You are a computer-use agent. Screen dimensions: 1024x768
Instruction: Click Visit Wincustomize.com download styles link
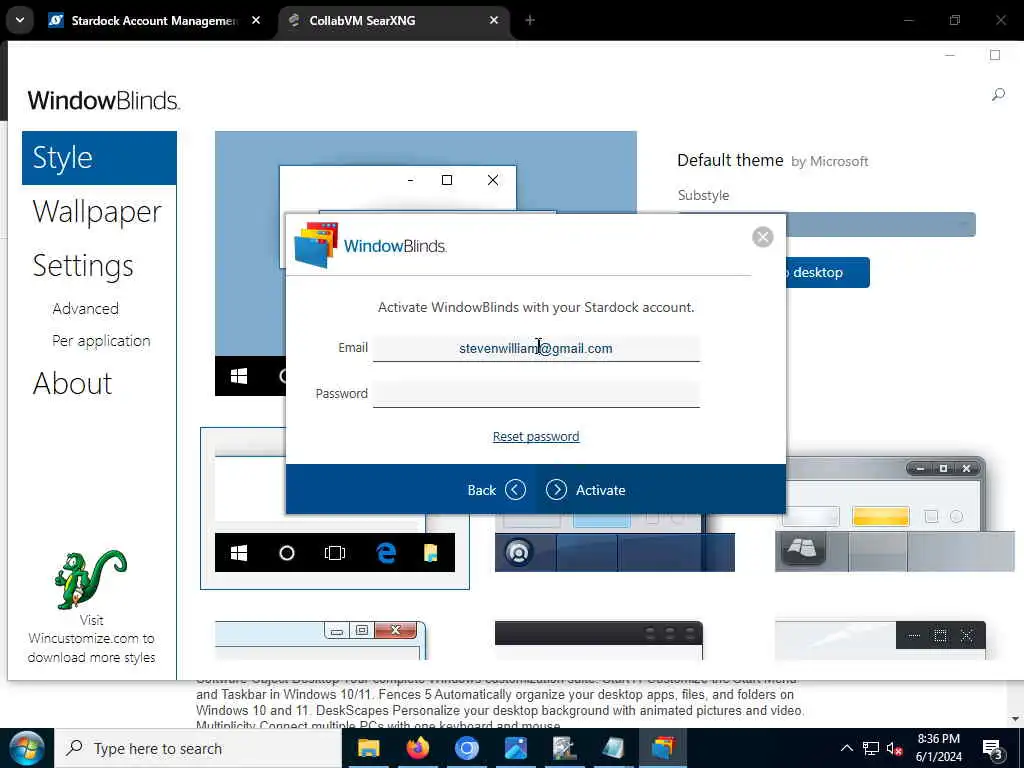click(x=91, y=639)
